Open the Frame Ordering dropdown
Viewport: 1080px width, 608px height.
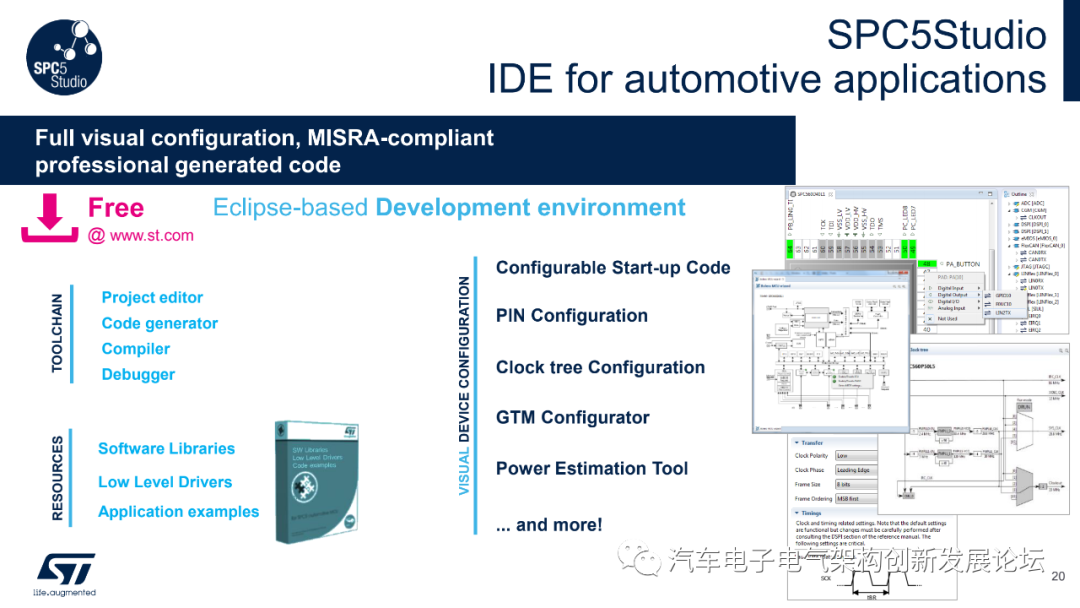856,499
